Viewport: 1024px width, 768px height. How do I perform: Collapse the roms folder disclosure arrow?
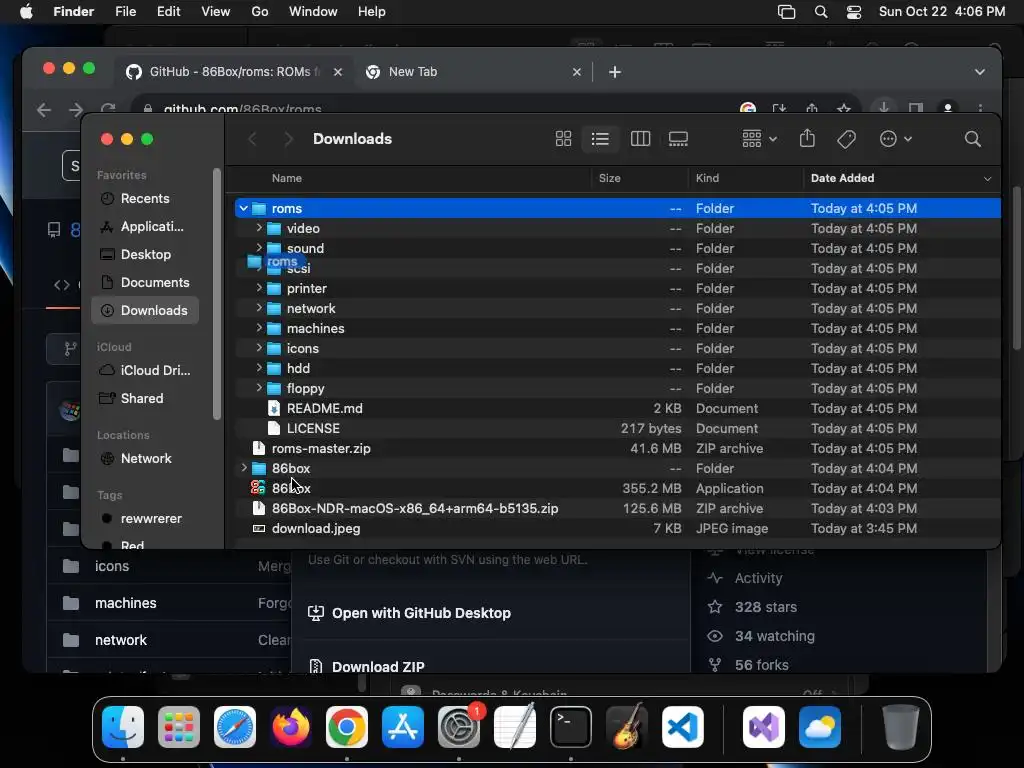[x=244, y=208]
